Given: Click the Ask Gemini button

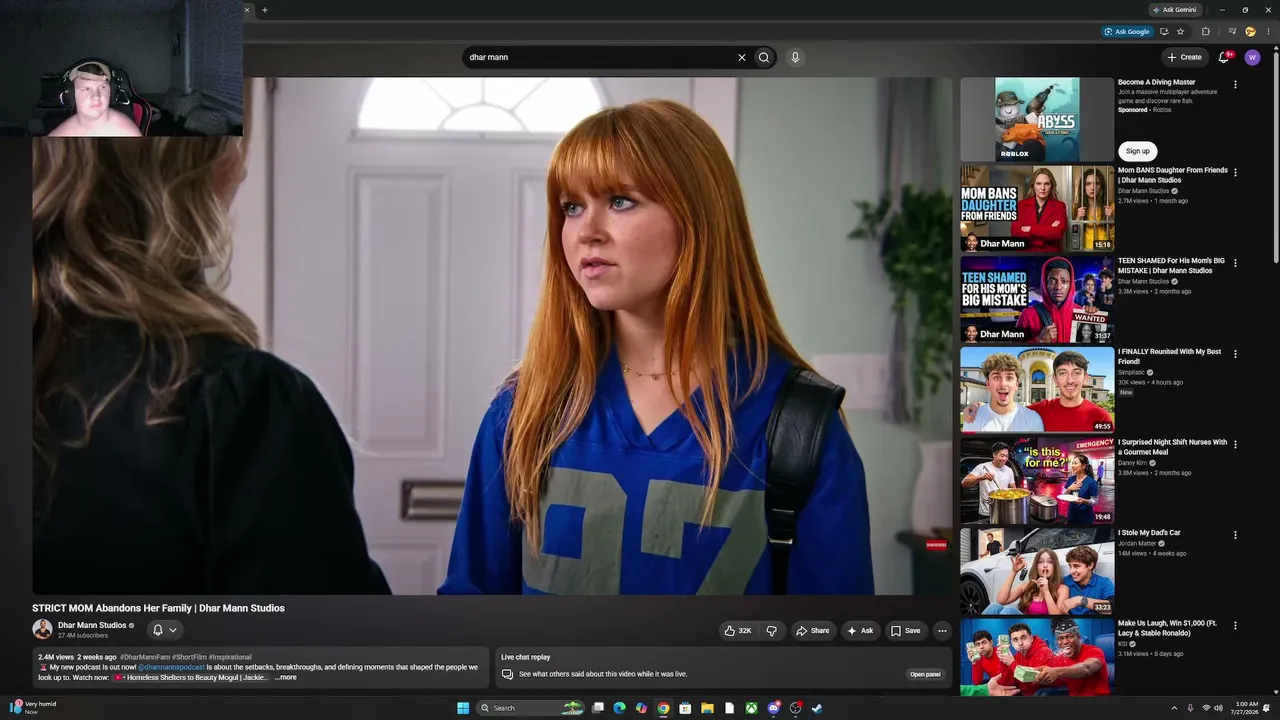Looking at the screenshot, I should coord(1175,10).
